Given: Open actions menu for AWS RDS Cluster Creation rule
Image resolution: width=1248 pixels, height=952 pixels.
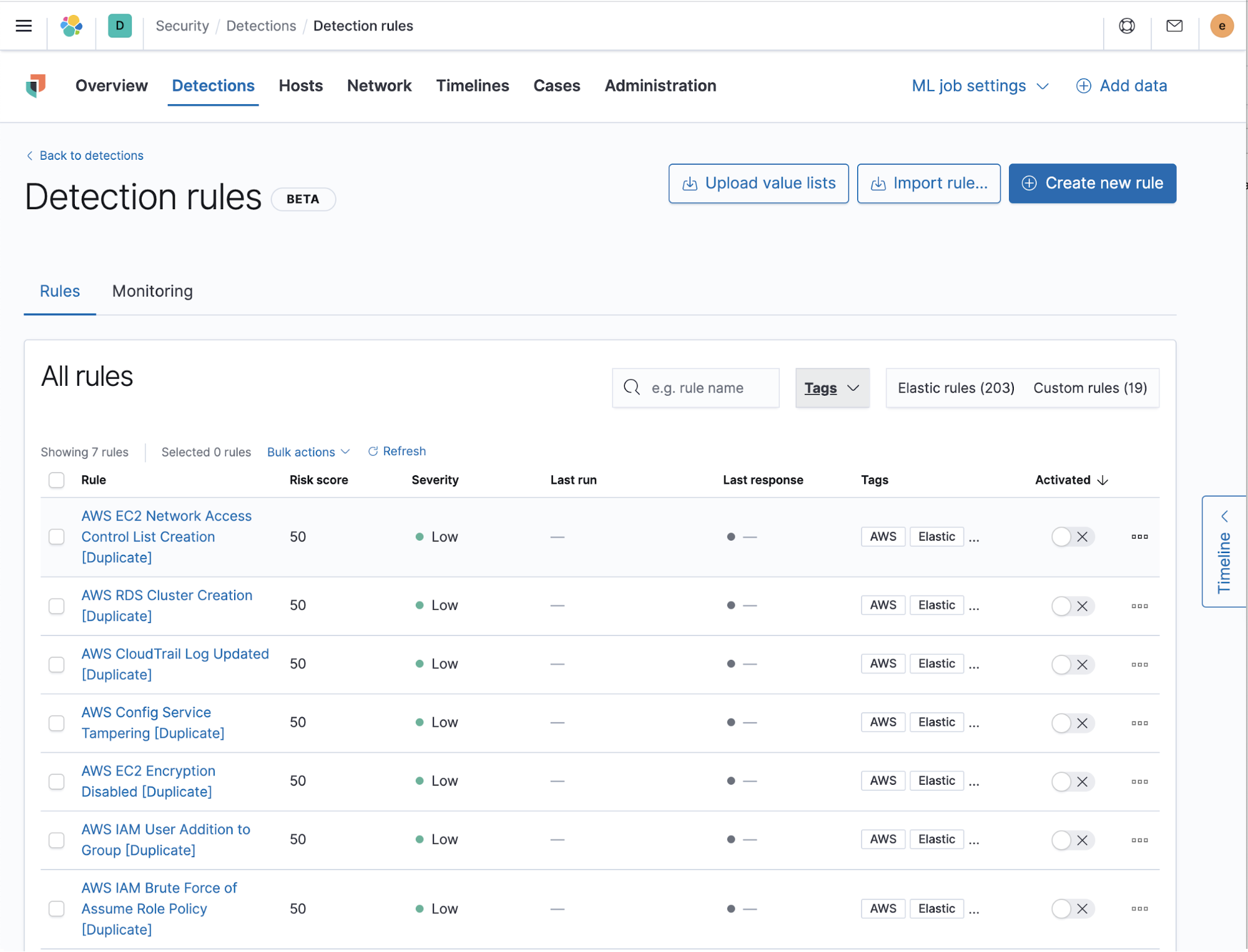Looking at the screenshot, I should tap(1139, 606).
